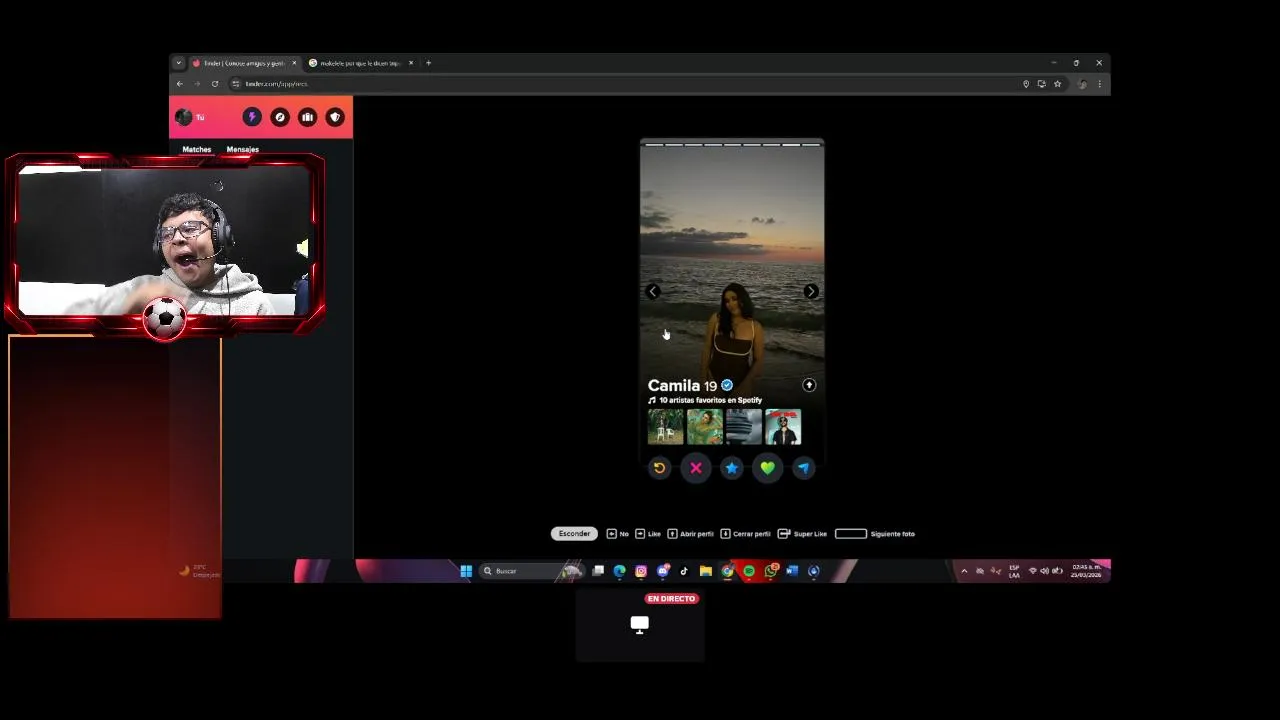The height and width of the screenshot is (720, 1280).
Task: Open the briefcase work mode icon
Action: click(307, 117)
